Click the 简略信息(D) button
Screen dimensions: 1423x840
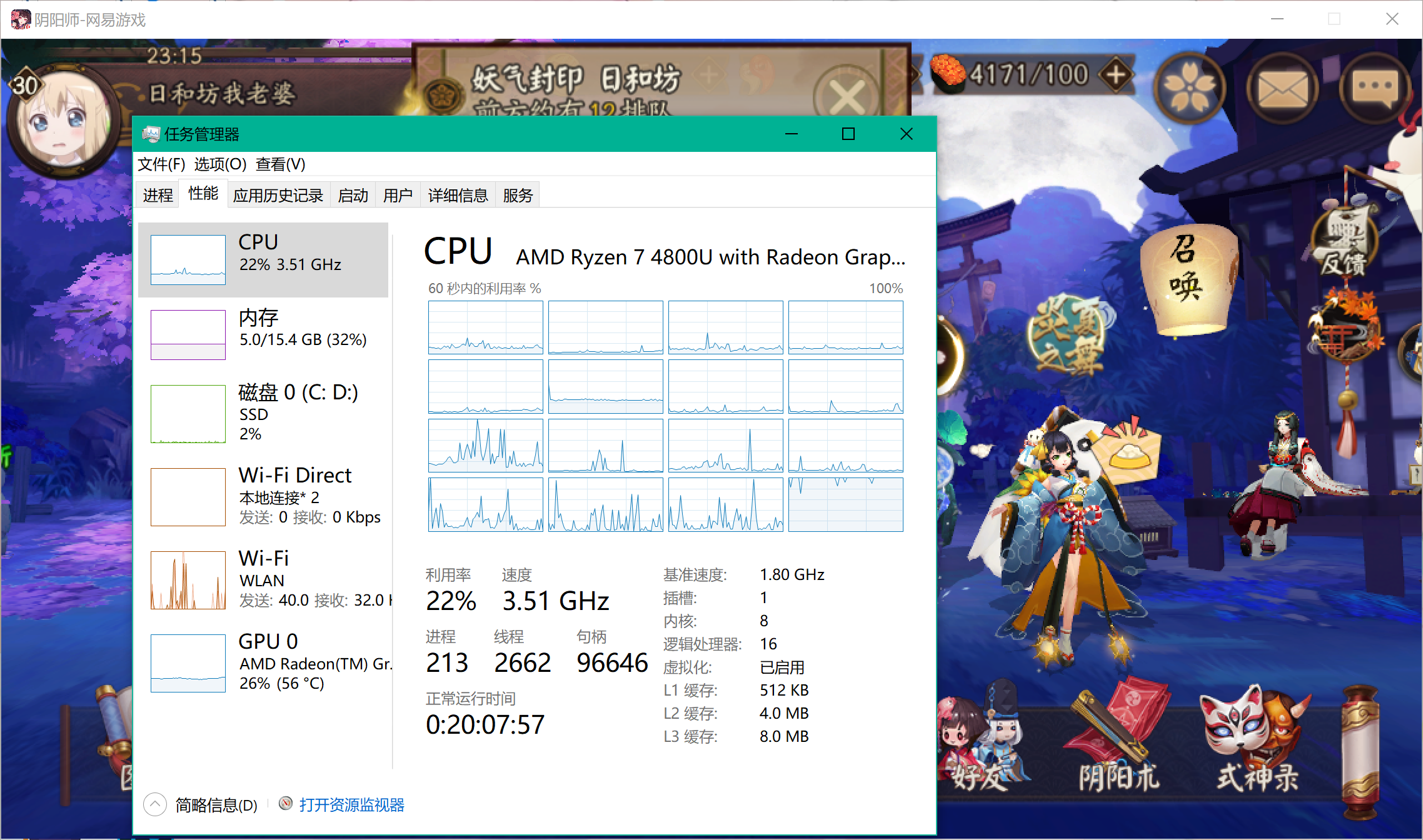[x=216, y=805]
